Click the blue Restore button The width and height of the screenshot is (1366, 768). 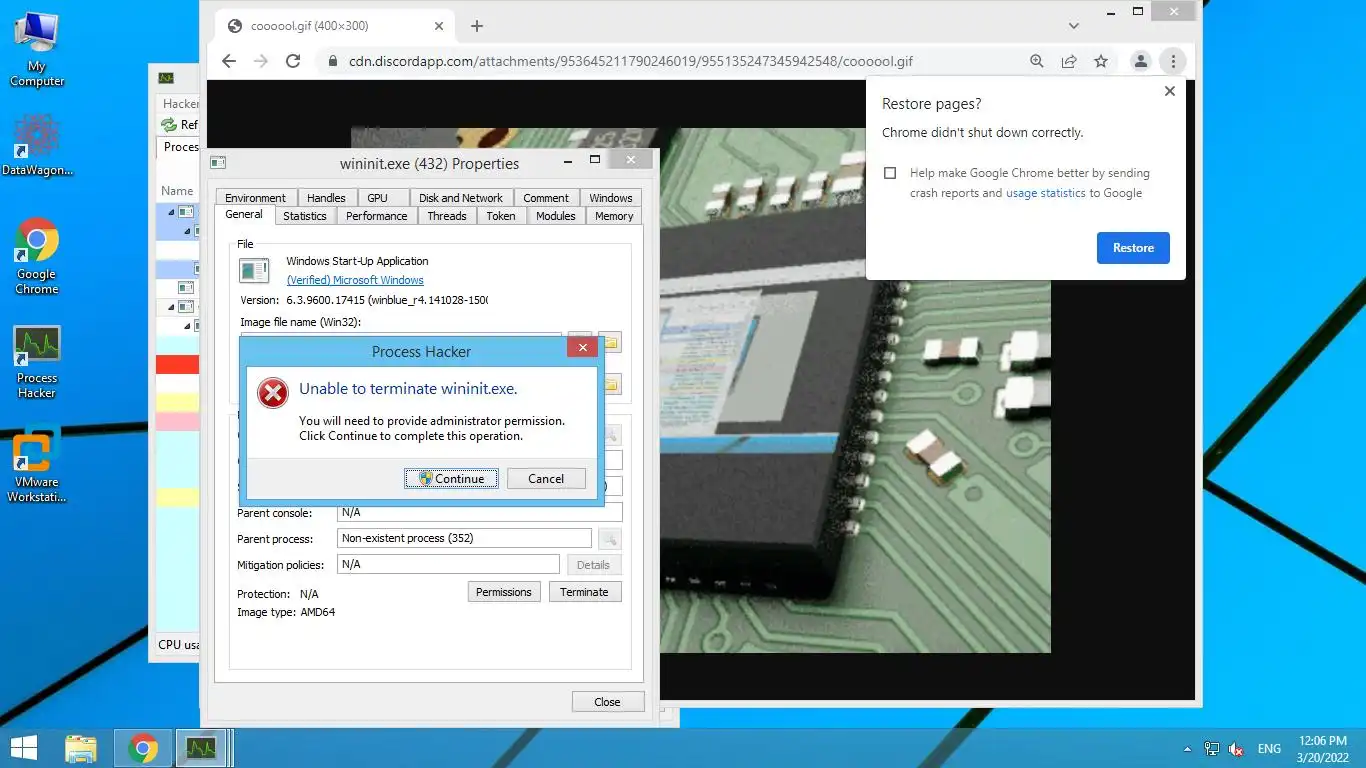(x=1133, y=248)
